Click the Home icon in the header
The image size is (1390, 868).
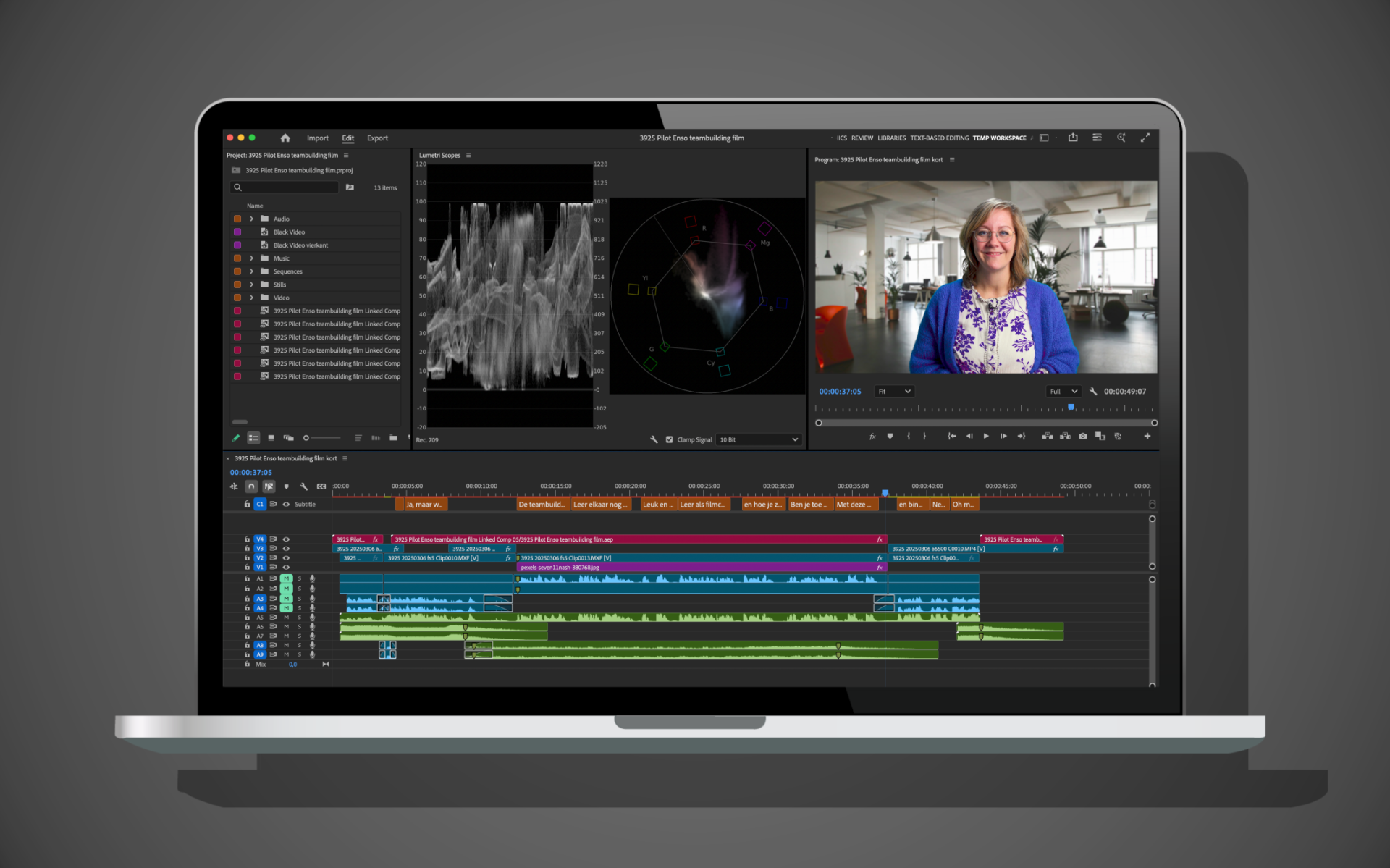coord(285,138)
